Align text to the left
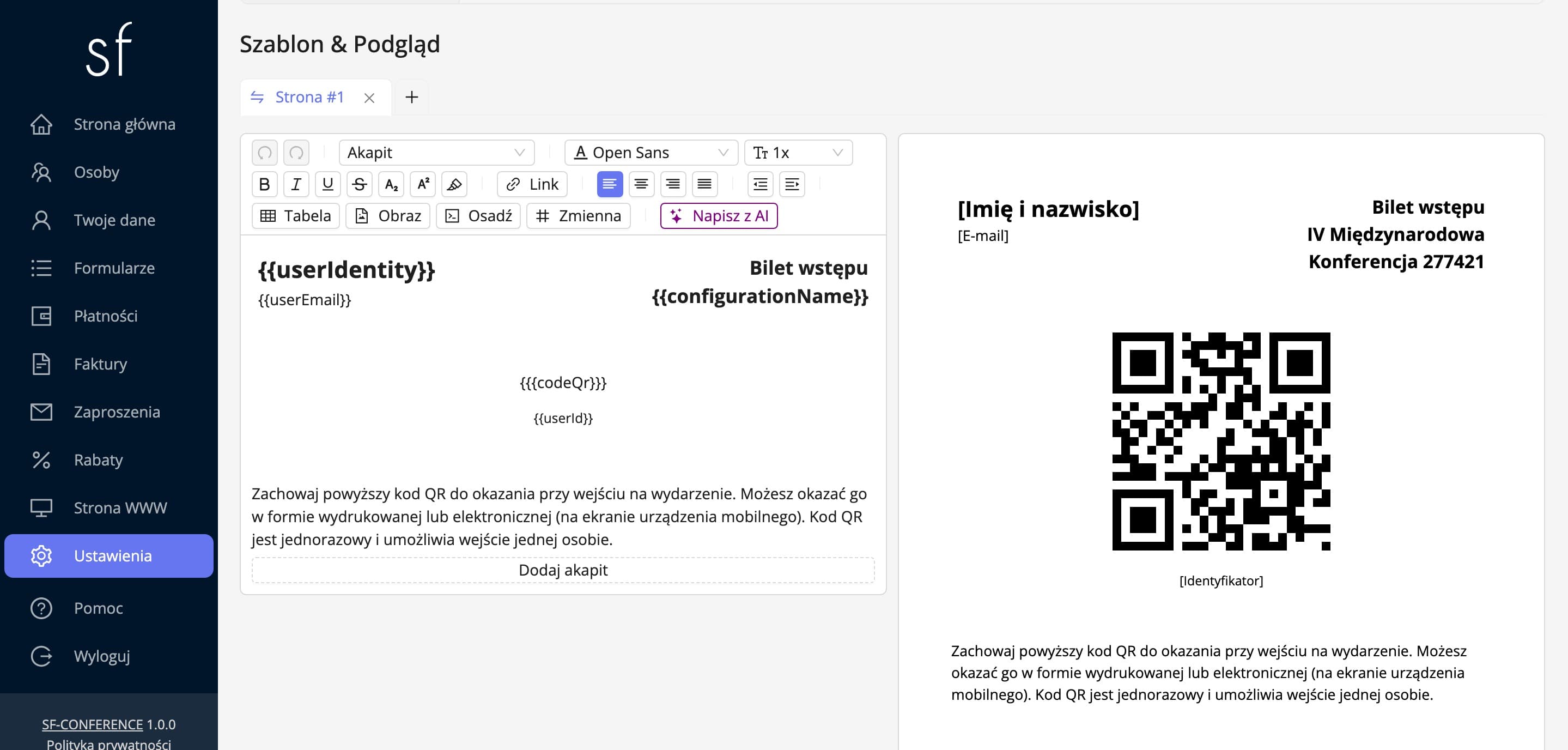This screenshot has height=750, width=1568. tap(610, 184)
